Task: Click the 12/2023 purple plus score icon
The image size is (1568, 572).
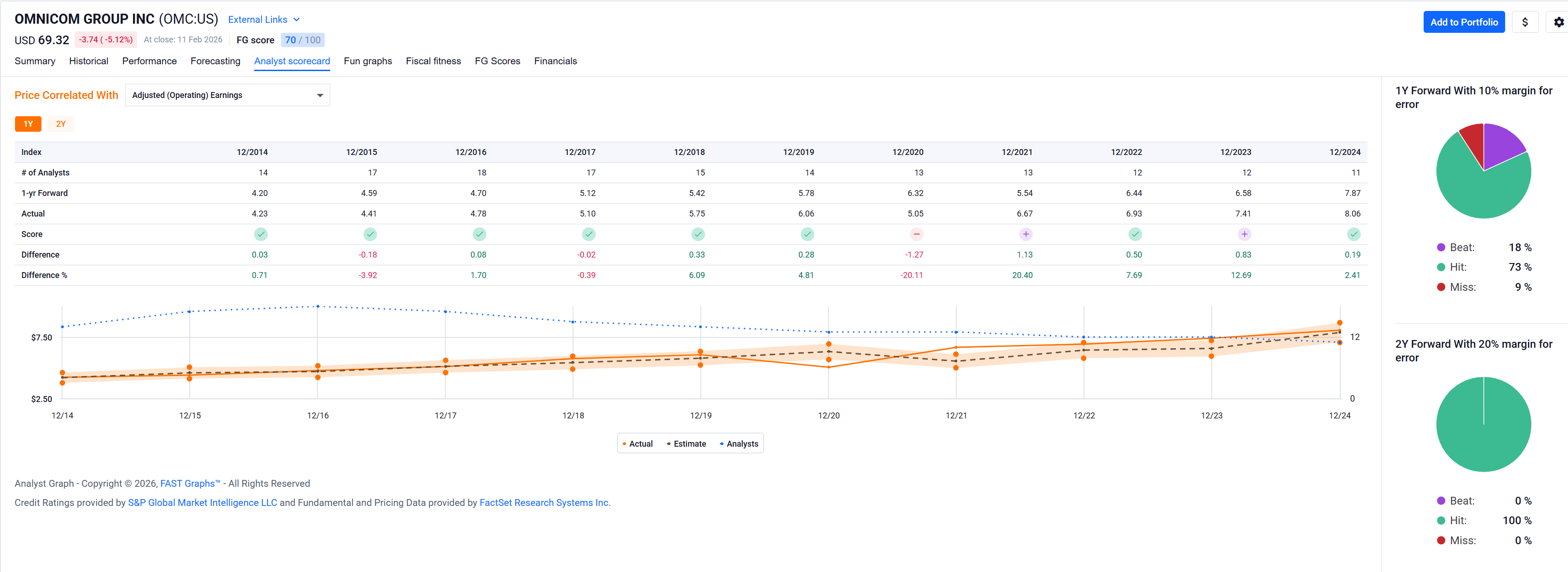Action: click(1244, 234)
